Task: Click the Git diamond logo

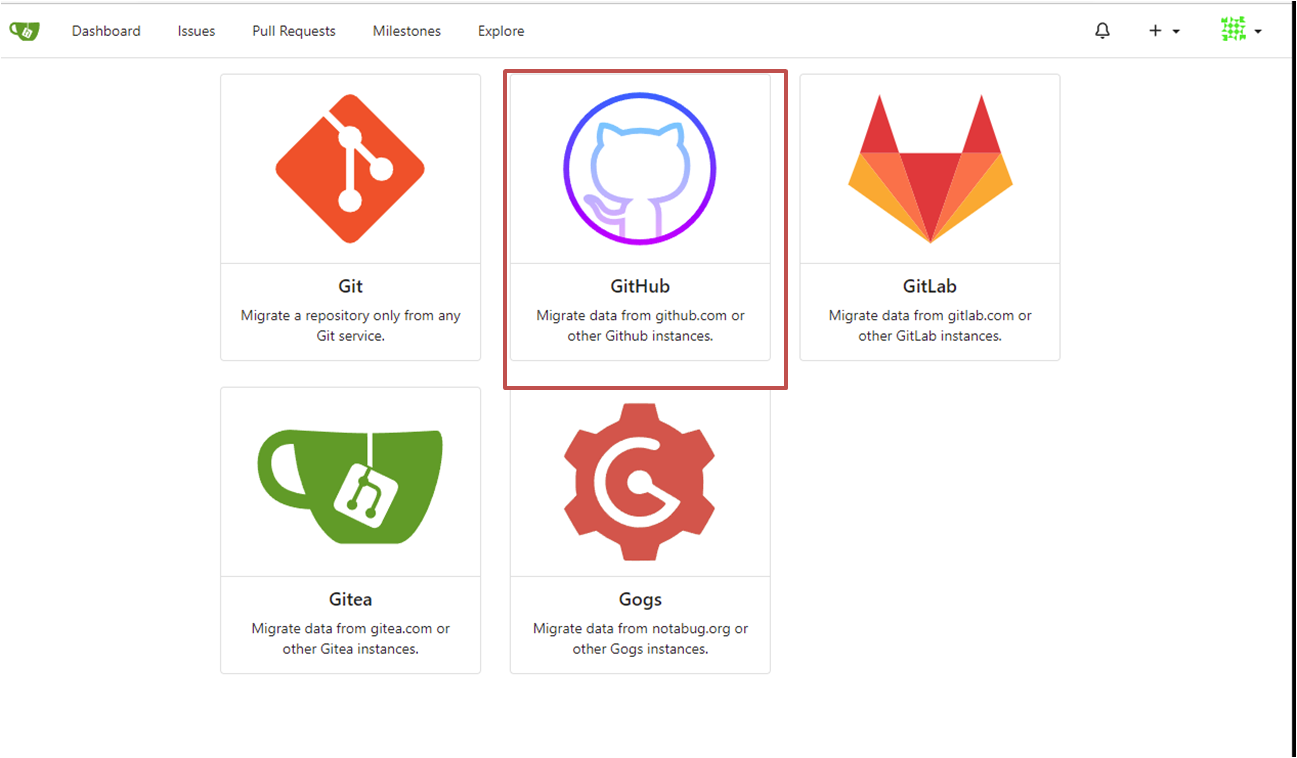Action: (350, 168)
